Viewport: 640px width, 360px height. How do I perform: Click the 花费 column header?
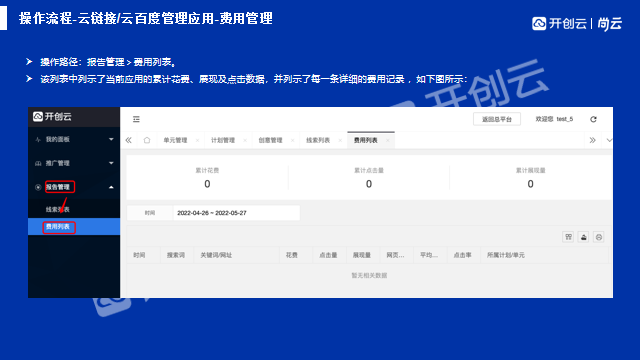pos(291,255)
